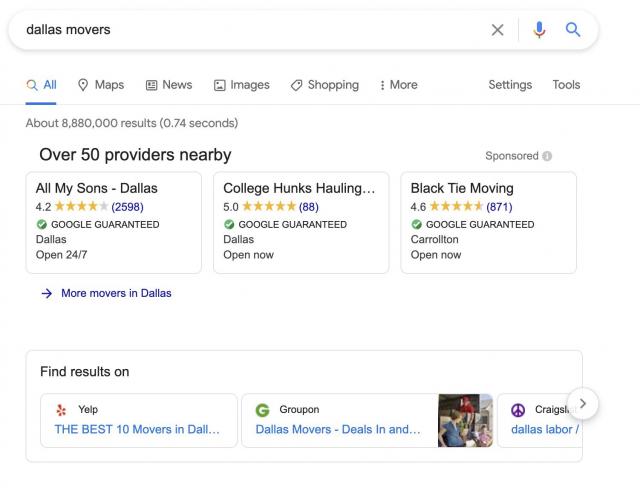Open the All My Sons - Dallas card
The height and width of the screenshot is (494, 640).
pyautogui.click(x=113, y=223)
